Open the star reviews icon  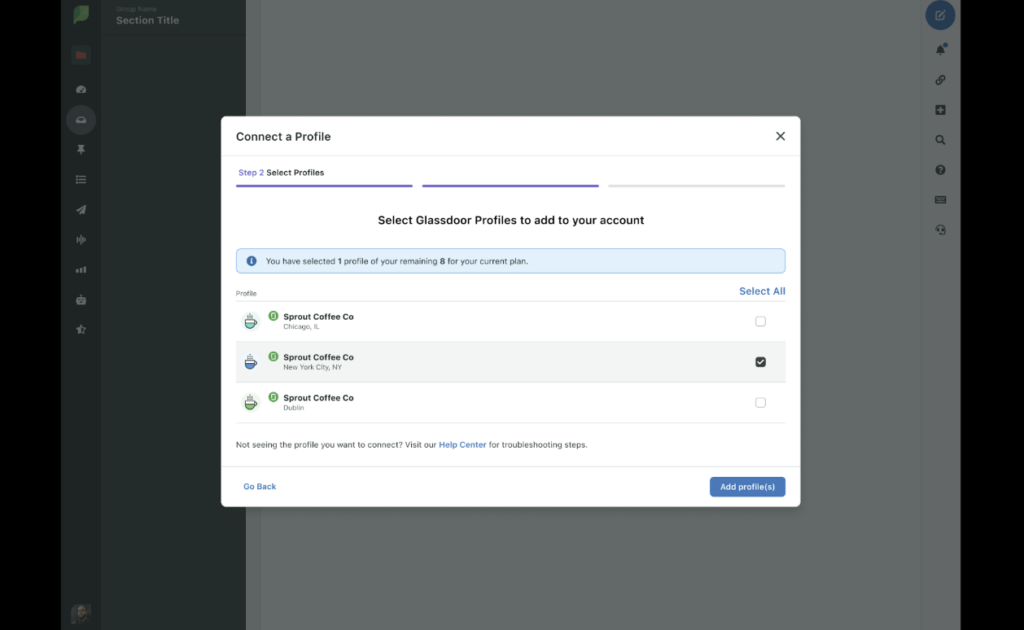pos(81,329)
